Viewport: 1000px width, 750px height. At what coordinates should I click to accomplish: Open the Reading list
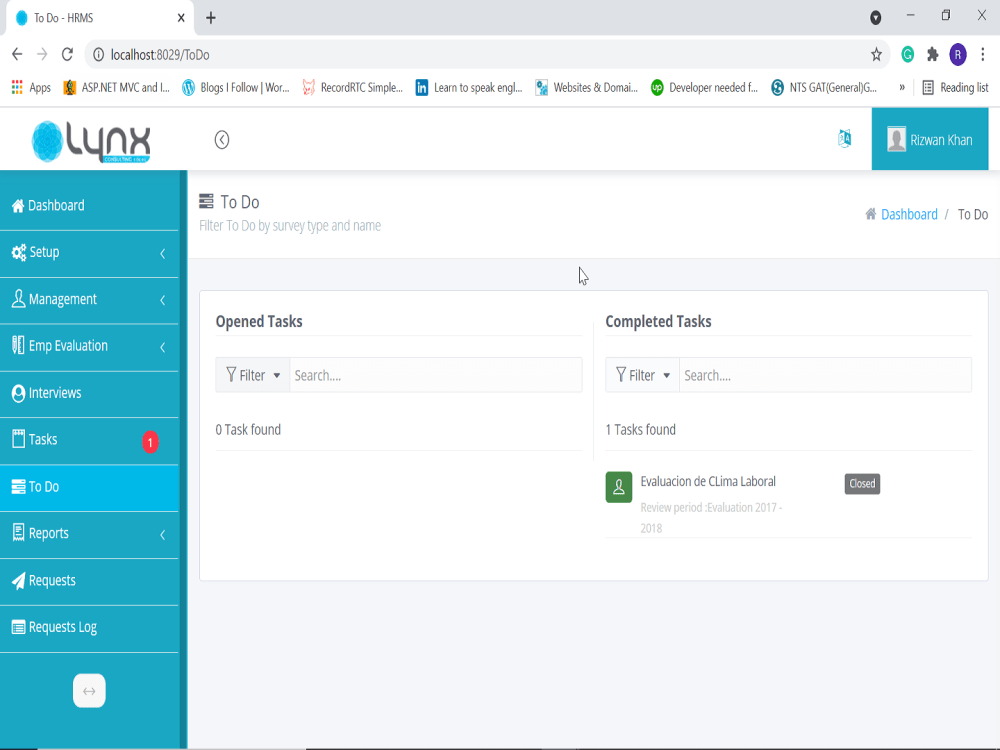click(x=955, y=87)
